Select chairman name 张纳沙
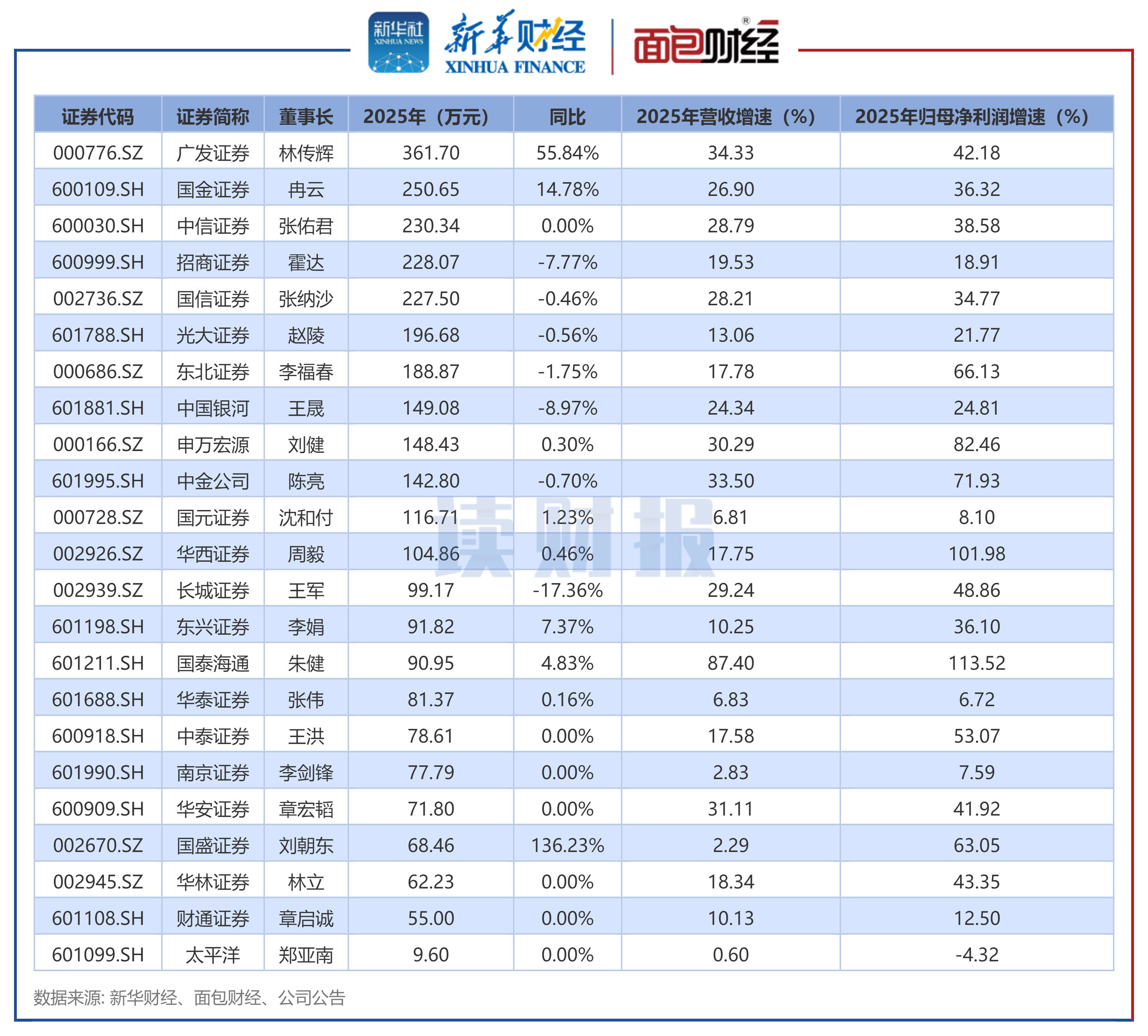This screenshot has height=1036, width=1148. tap(306, 299)
